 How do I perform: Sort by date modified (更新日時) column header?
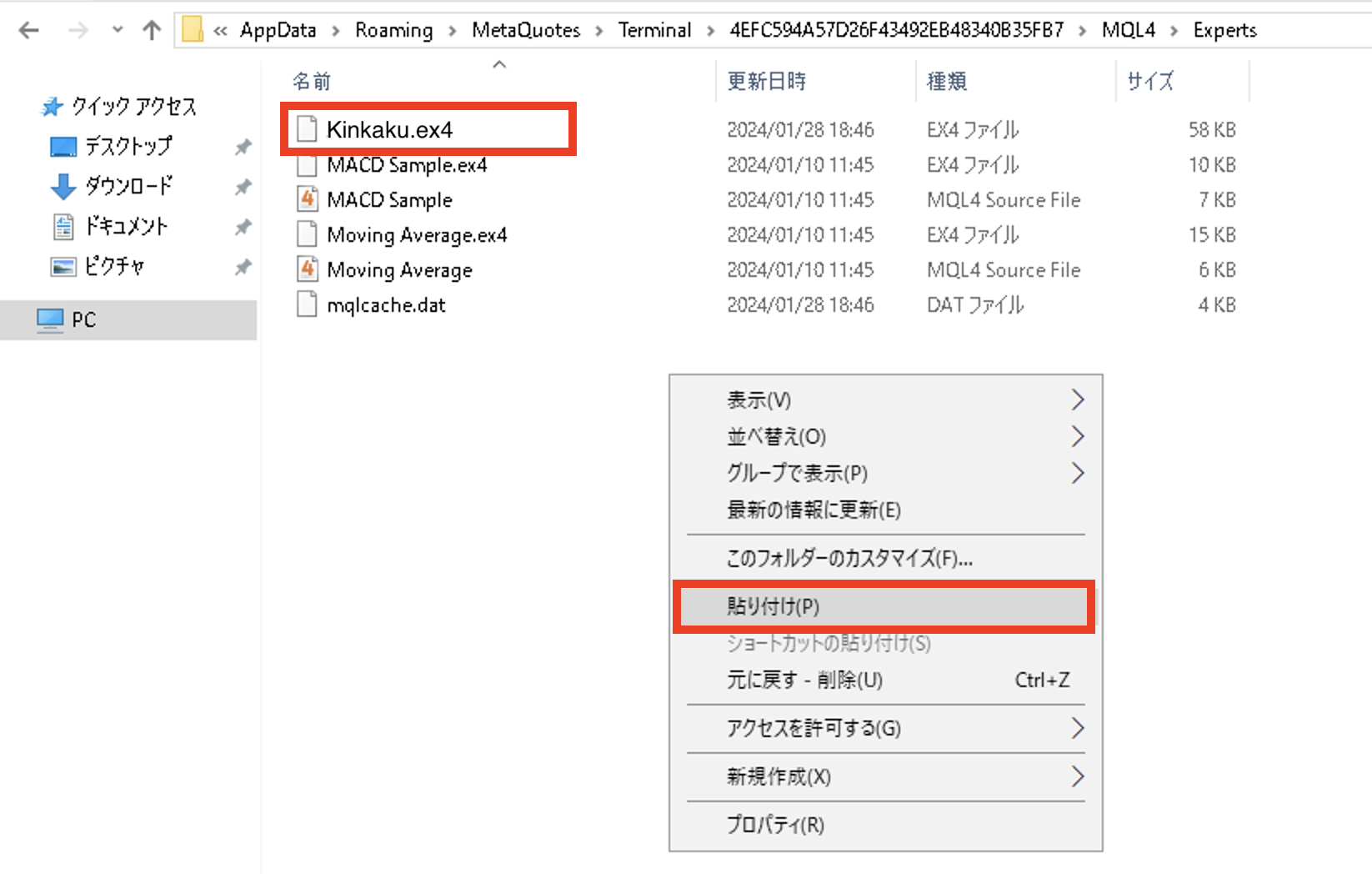pyautogui.click(x=766, y=82)
